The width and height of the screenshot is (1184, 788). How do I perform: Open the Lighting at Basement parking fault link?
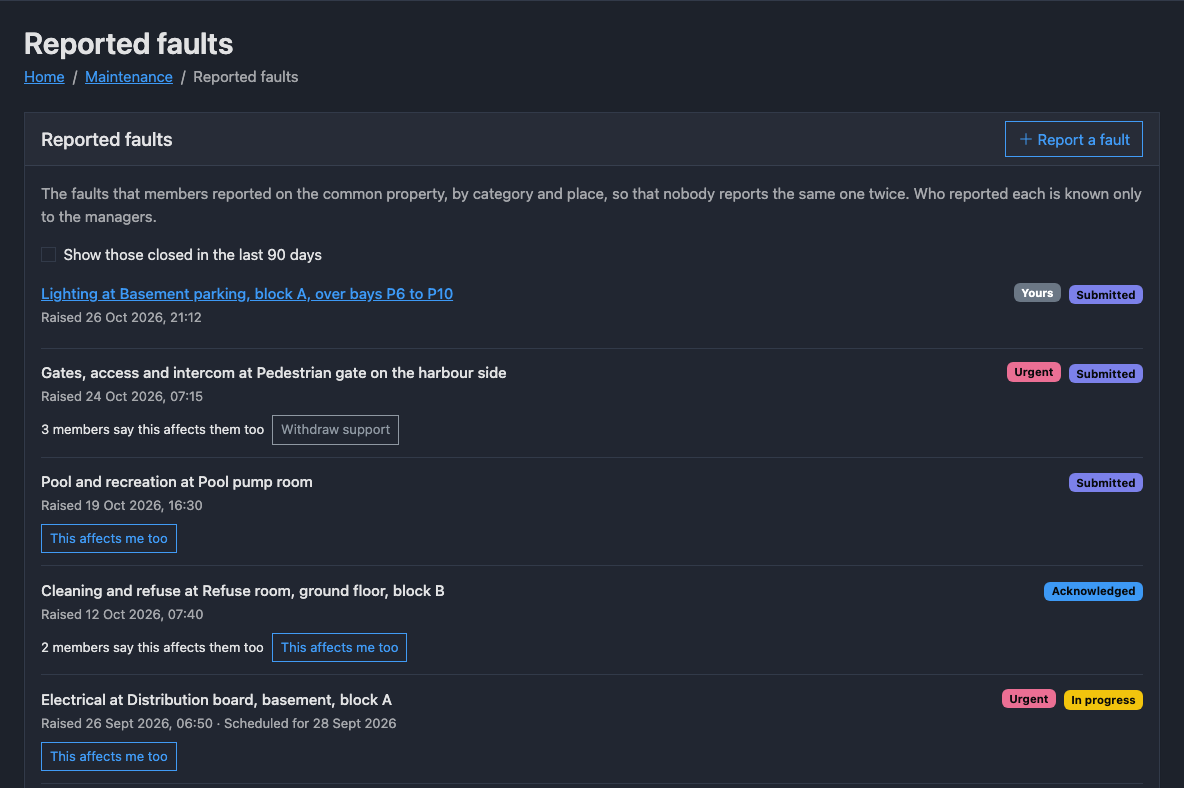click(247, 294)
